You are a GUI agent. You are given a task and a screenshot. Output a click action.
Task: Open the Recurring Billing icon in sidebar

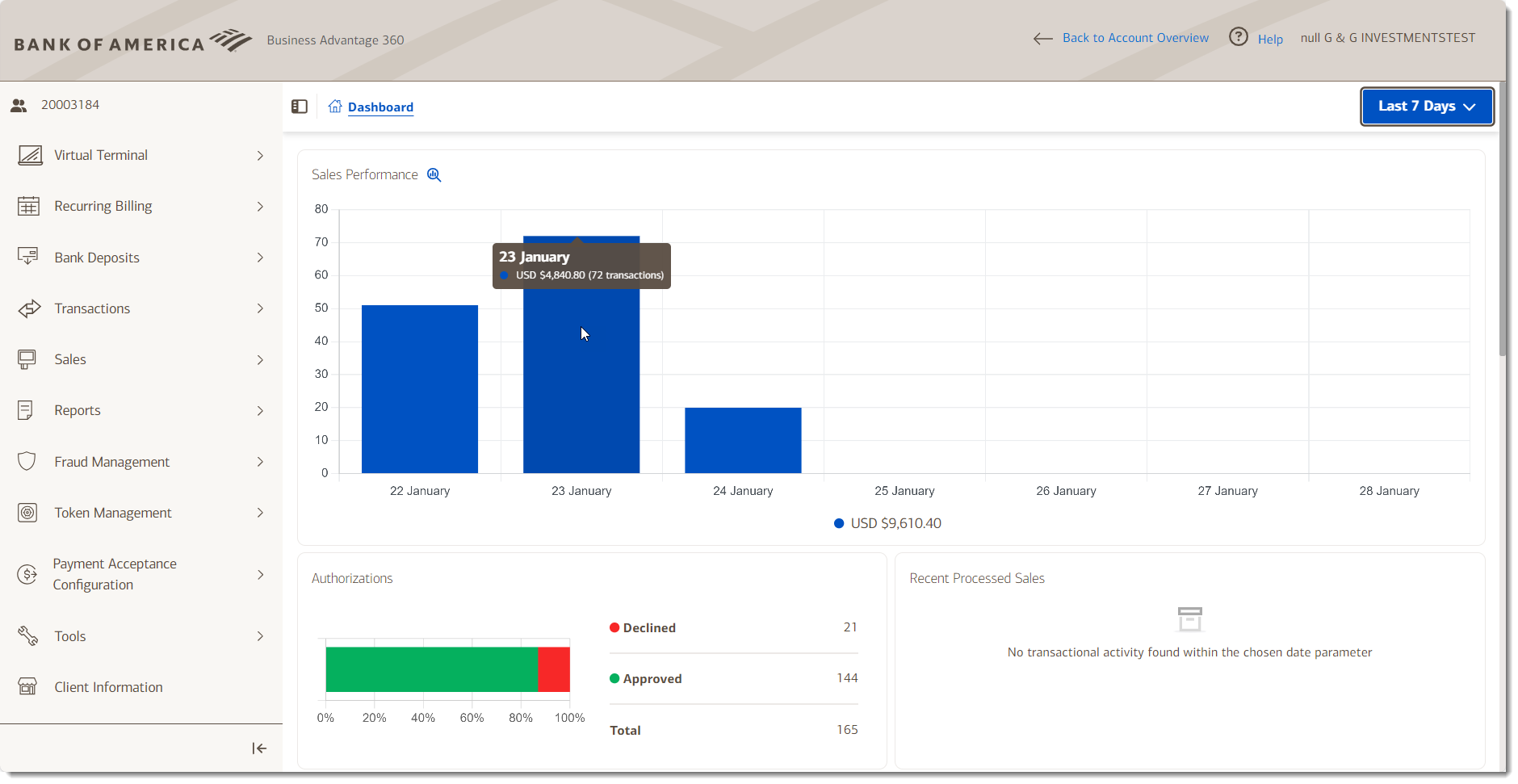pyautogui.click(x=29, y=206)
